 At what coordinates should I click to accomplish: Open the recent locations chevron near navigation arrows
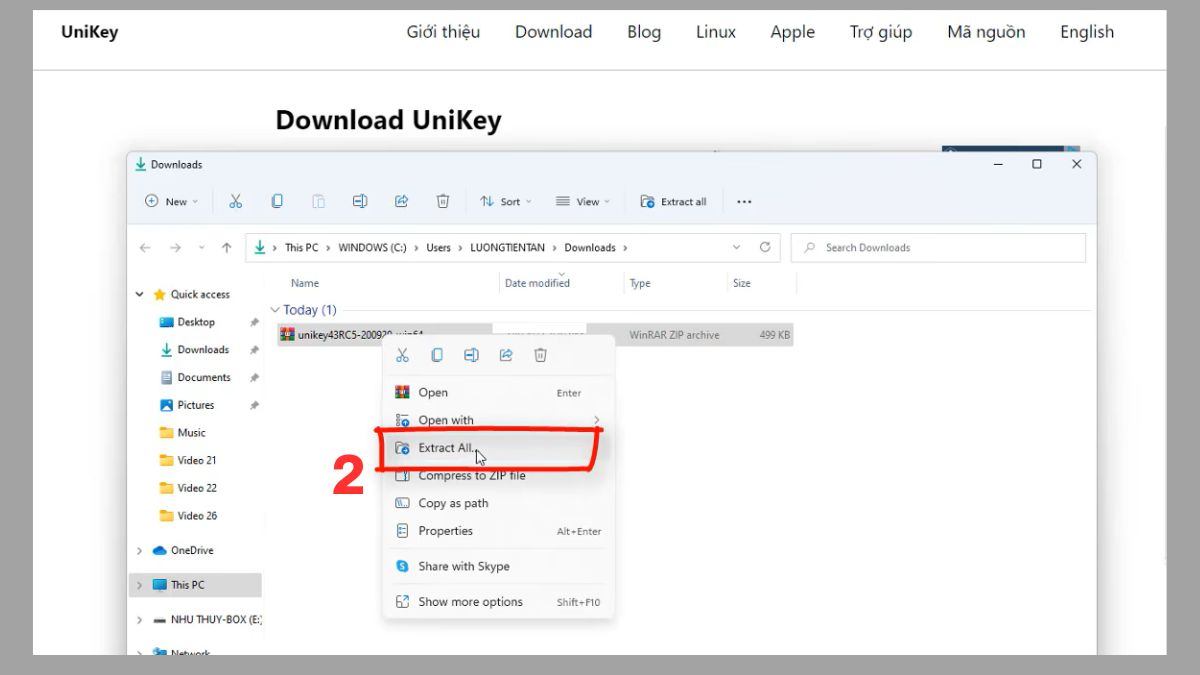(x=201, y=248)
